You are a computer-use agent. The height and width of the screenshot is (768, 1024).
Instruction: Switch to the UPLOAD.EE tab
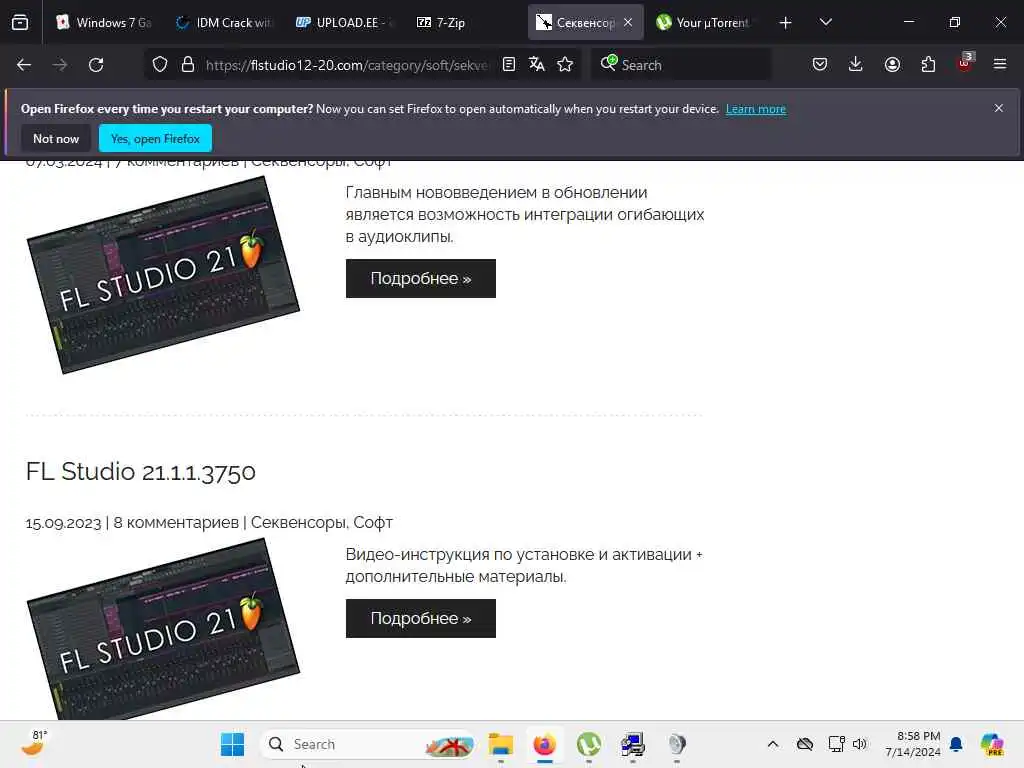[344, 22]
